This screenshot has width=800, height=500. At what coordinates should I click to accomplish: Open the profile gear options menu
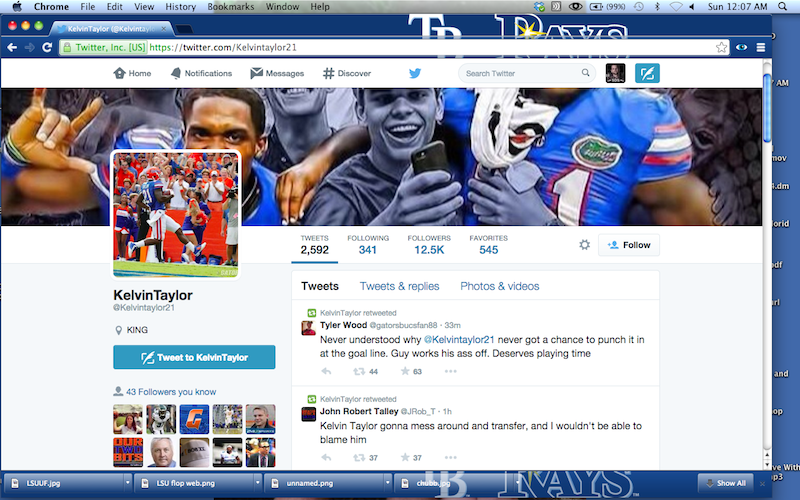tap(585, 245)
